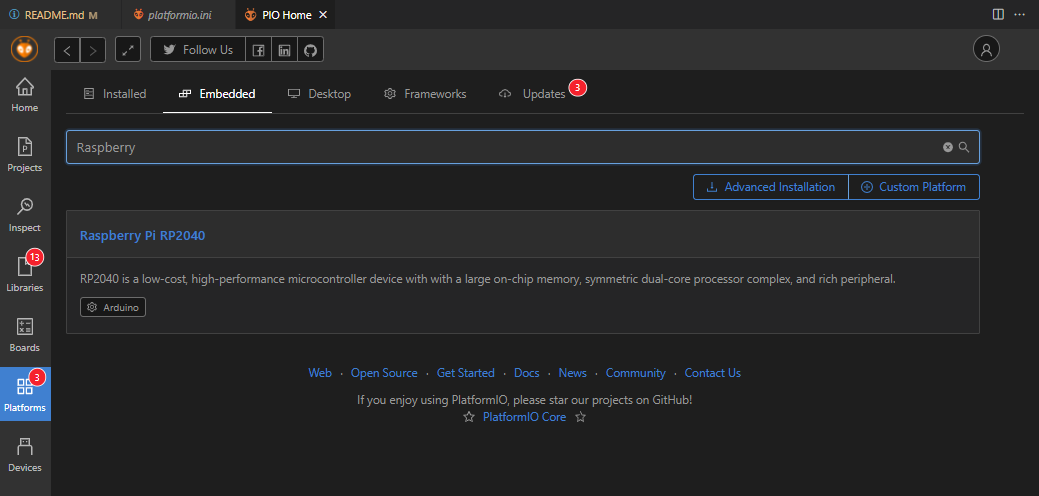Image resolution: width=1039 pixels, height=496 pixels.
Task: Click the star icon right of PlatformIO Core
Action: (x=580, y=417)
